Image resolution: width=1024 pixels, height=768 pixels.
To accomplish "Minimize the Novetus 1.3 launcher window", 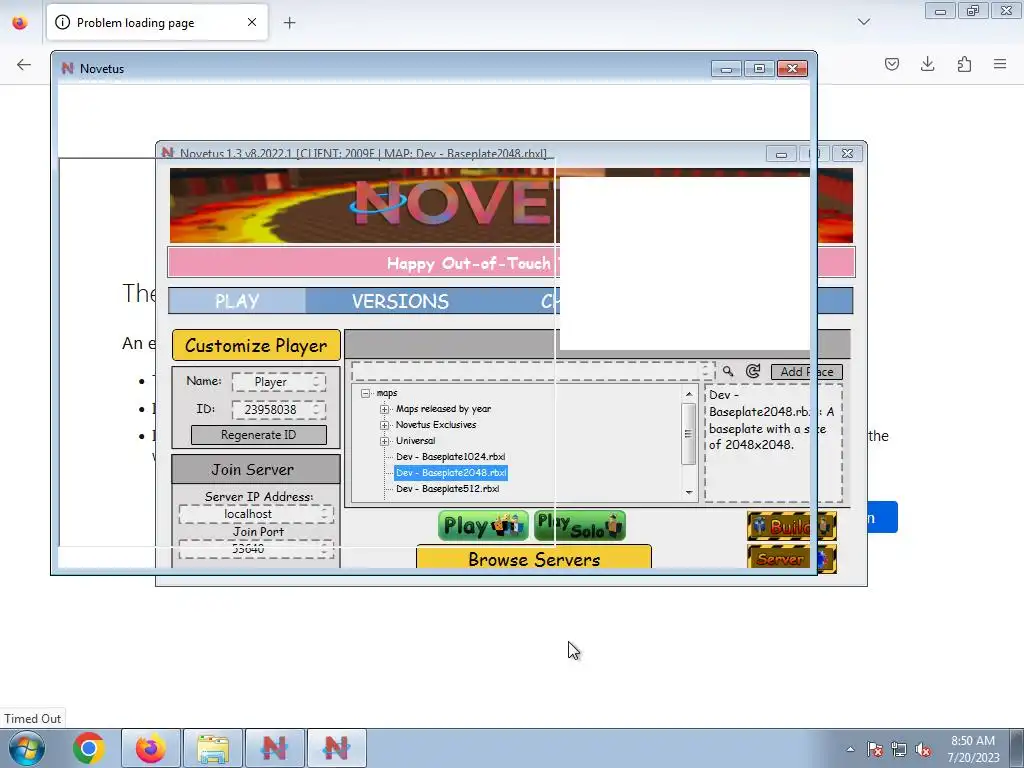I will [781, 153].
